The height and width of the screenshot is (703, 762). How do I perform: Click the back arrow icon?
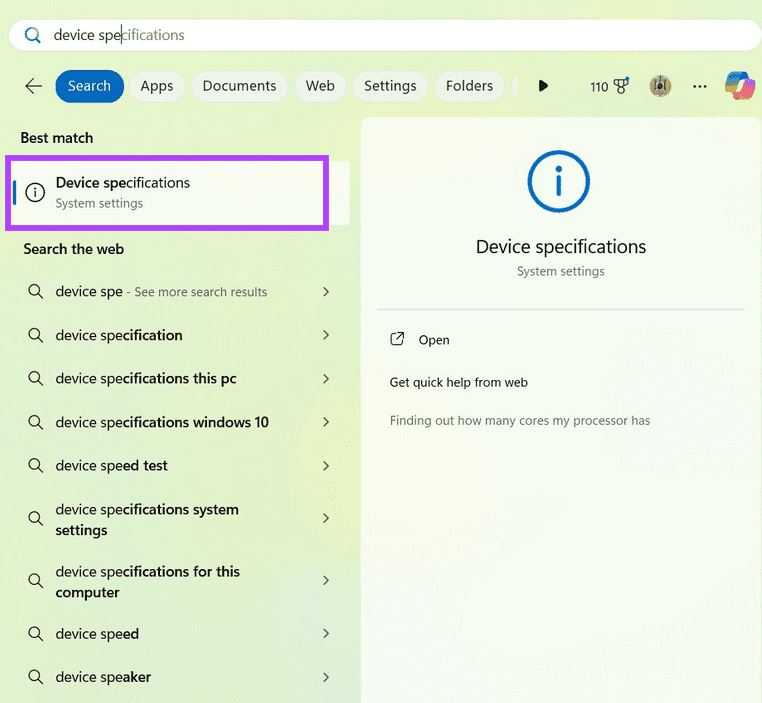tap(34, 86)
